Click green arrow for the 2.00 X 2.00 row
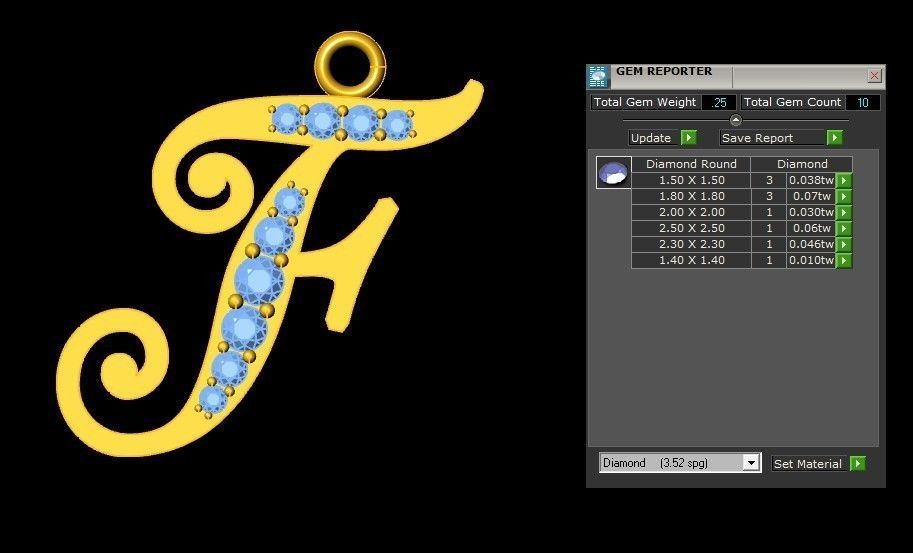The image size is (913, 553). (844, 212)
